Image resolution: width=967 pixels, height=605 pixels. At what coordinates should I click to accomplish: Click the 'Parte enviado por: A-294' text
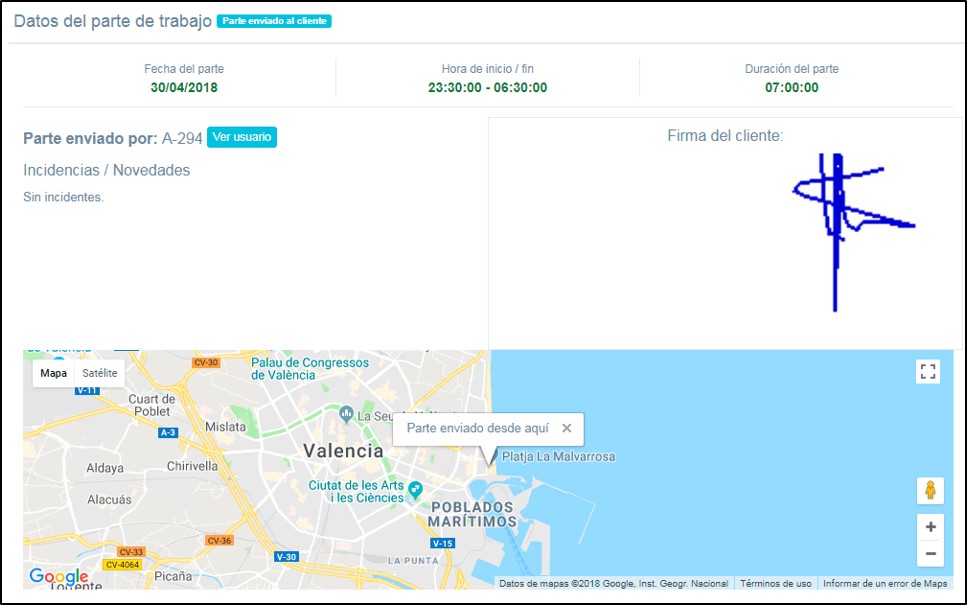click(113, 138)
